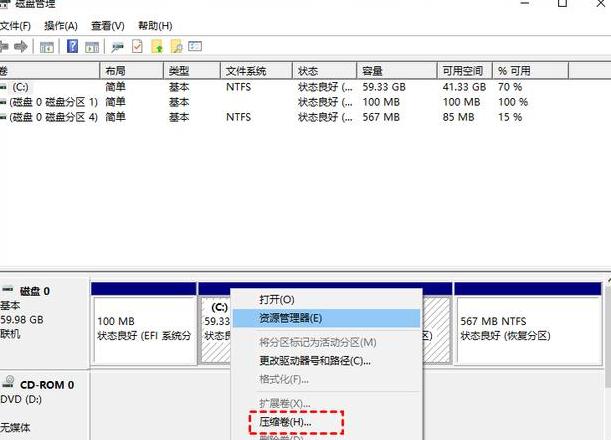Sort by the 布局 column header

(x=132, y=71)
